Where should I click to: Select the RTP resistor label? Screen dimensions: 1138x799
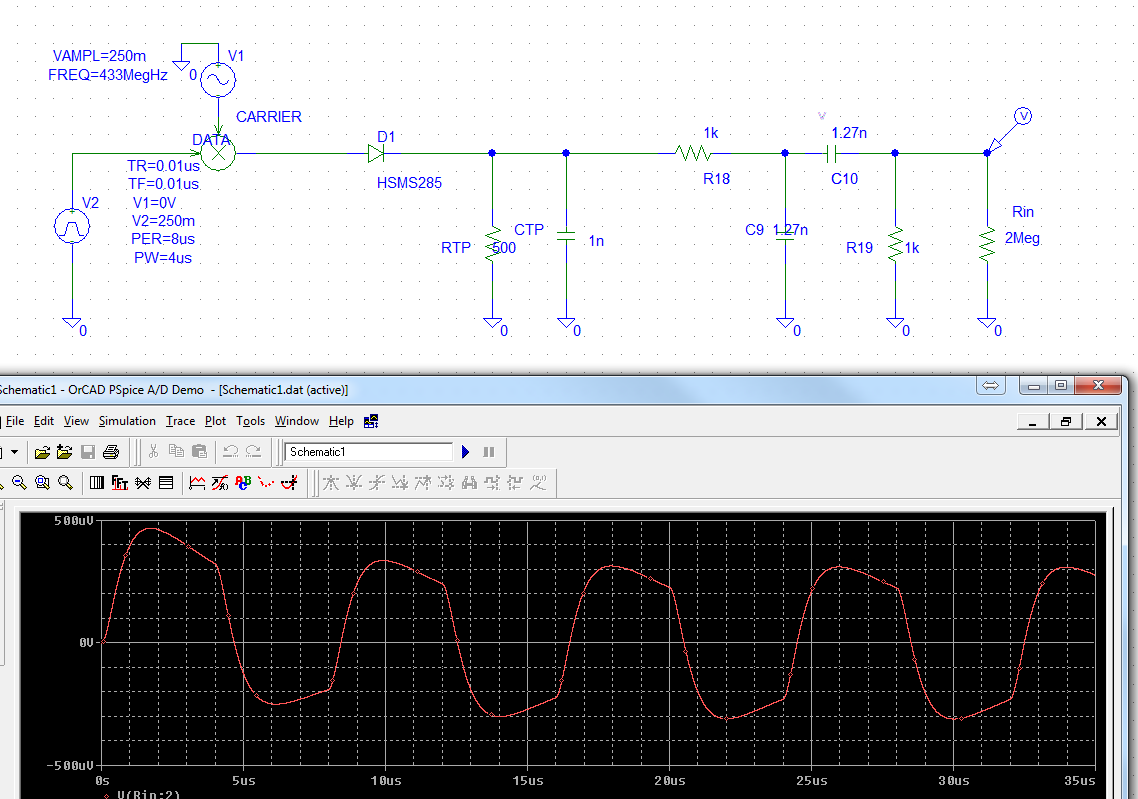pos(456,247)
